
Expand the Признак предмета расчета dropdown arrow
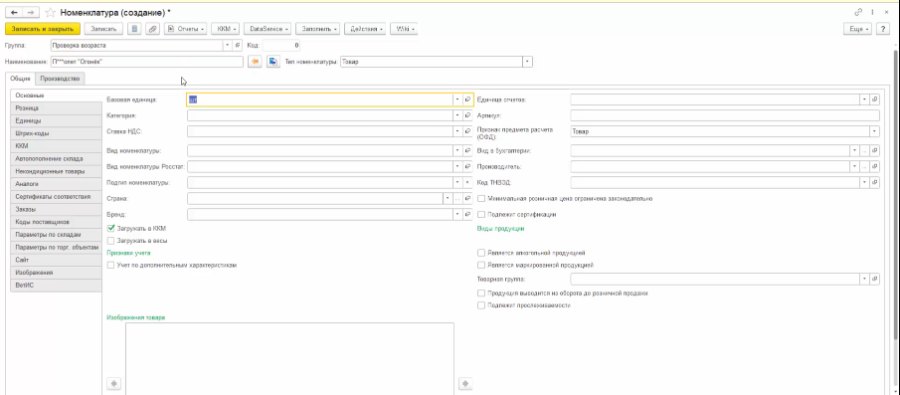point(875,131)
